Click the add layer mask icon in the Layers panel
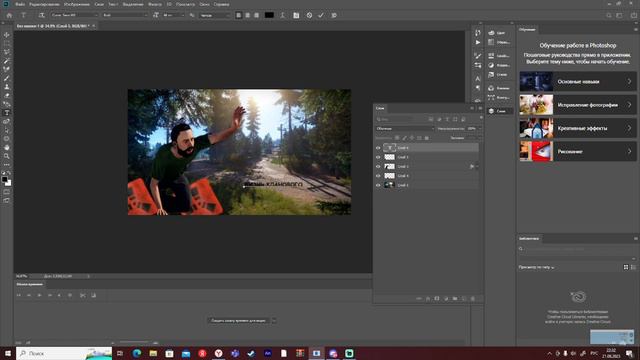 (437, 299)
